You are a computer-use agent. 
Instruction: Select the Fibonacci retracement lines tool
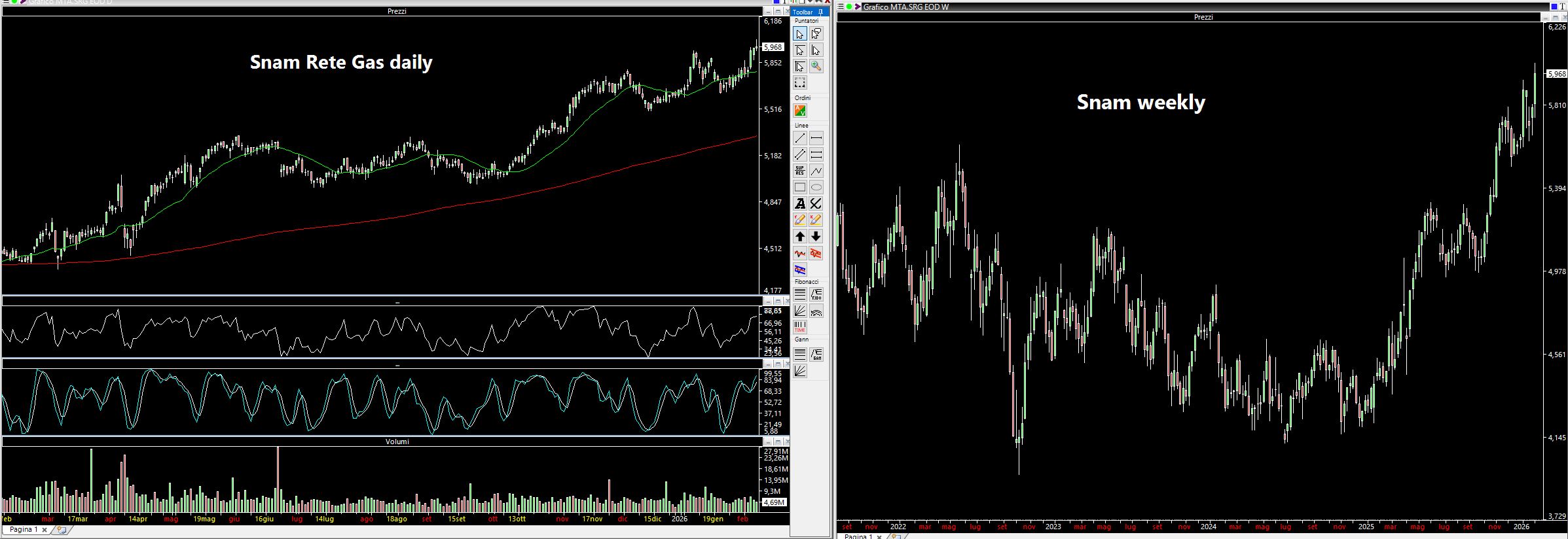point(799,294)
